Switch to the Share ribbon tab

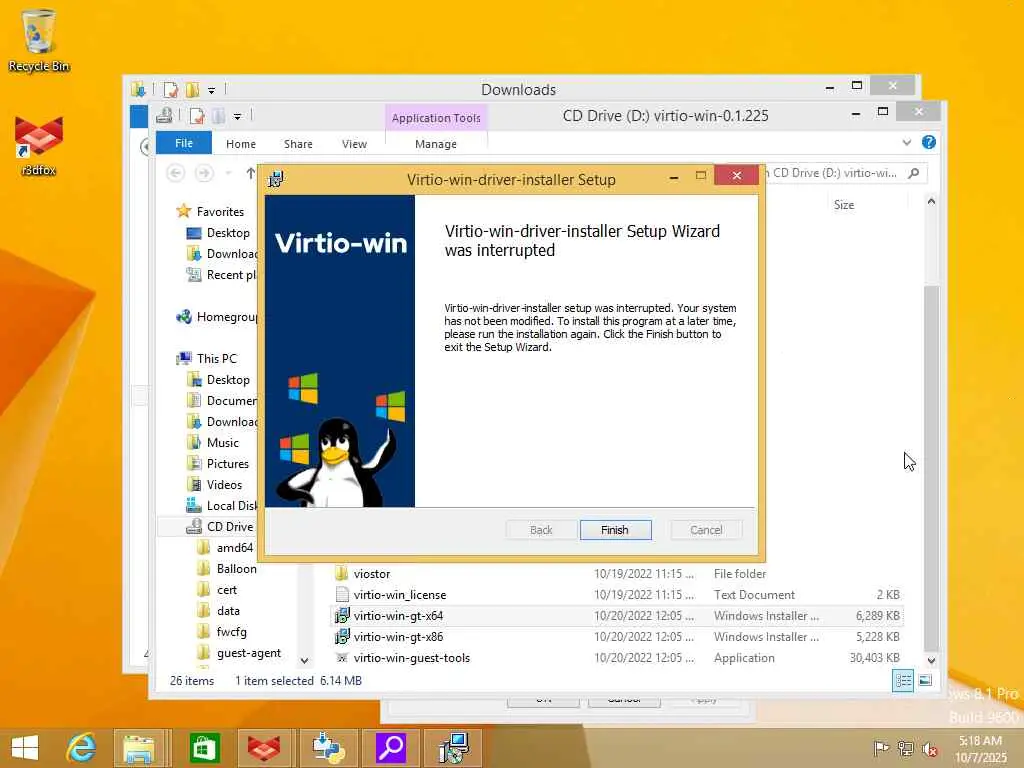coord(298,144)
